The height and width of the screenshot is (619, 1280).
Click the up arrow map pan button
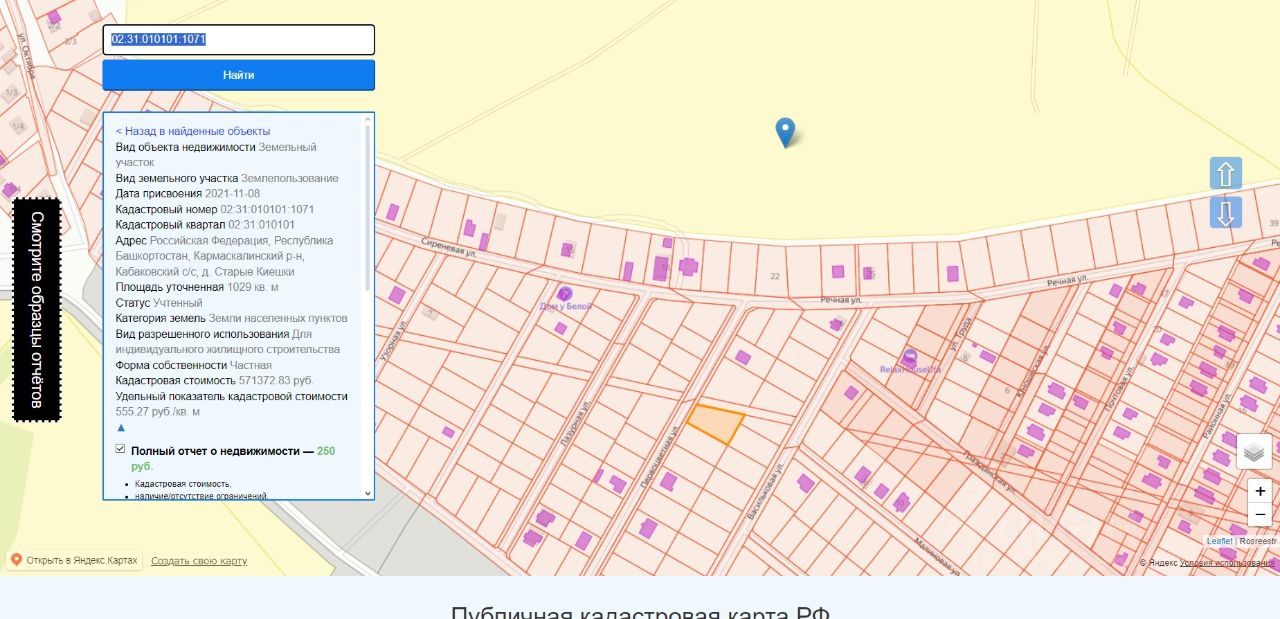[x=1226, y=174]
